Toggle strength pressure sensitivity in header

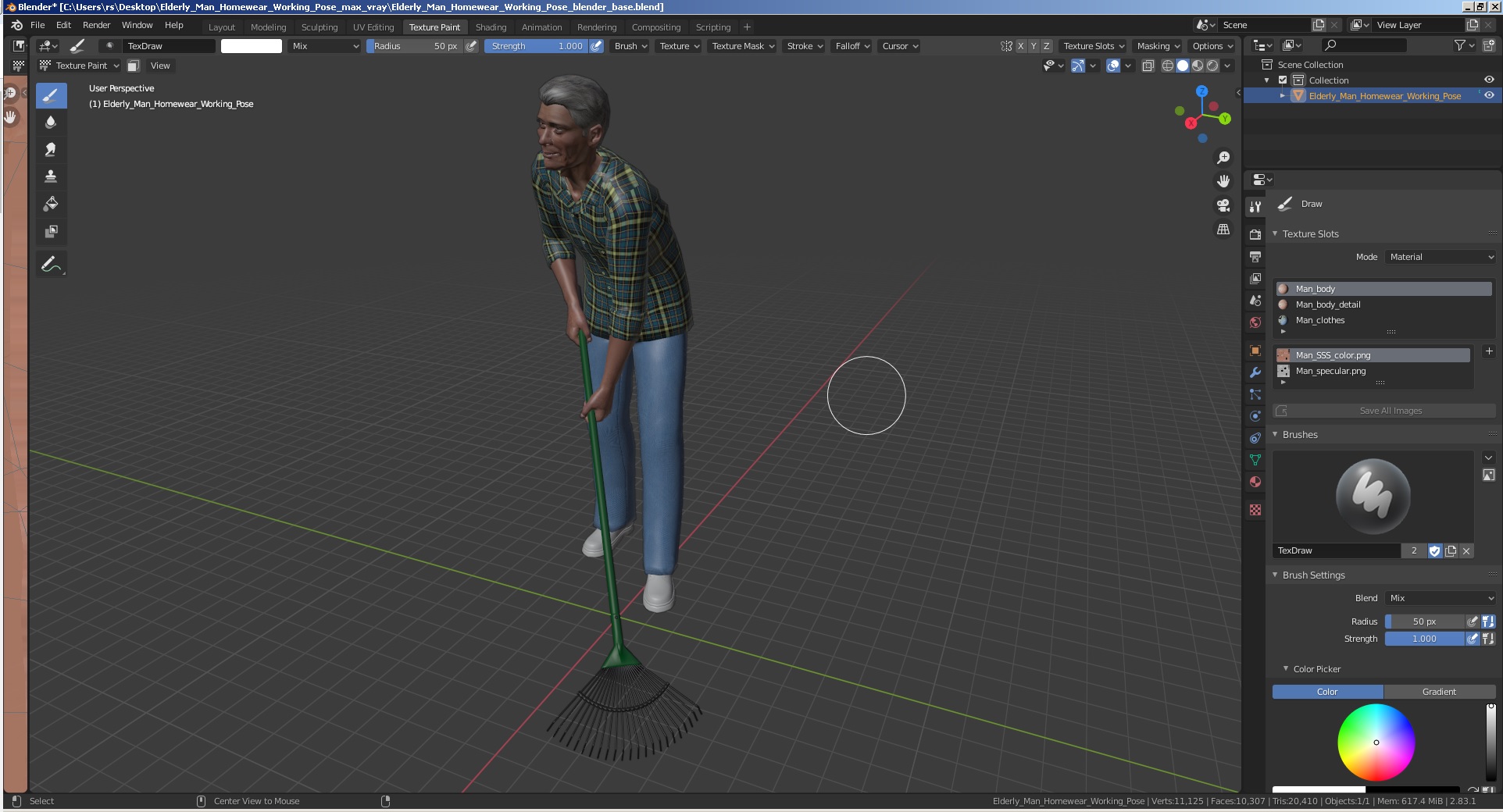[597, 46]
